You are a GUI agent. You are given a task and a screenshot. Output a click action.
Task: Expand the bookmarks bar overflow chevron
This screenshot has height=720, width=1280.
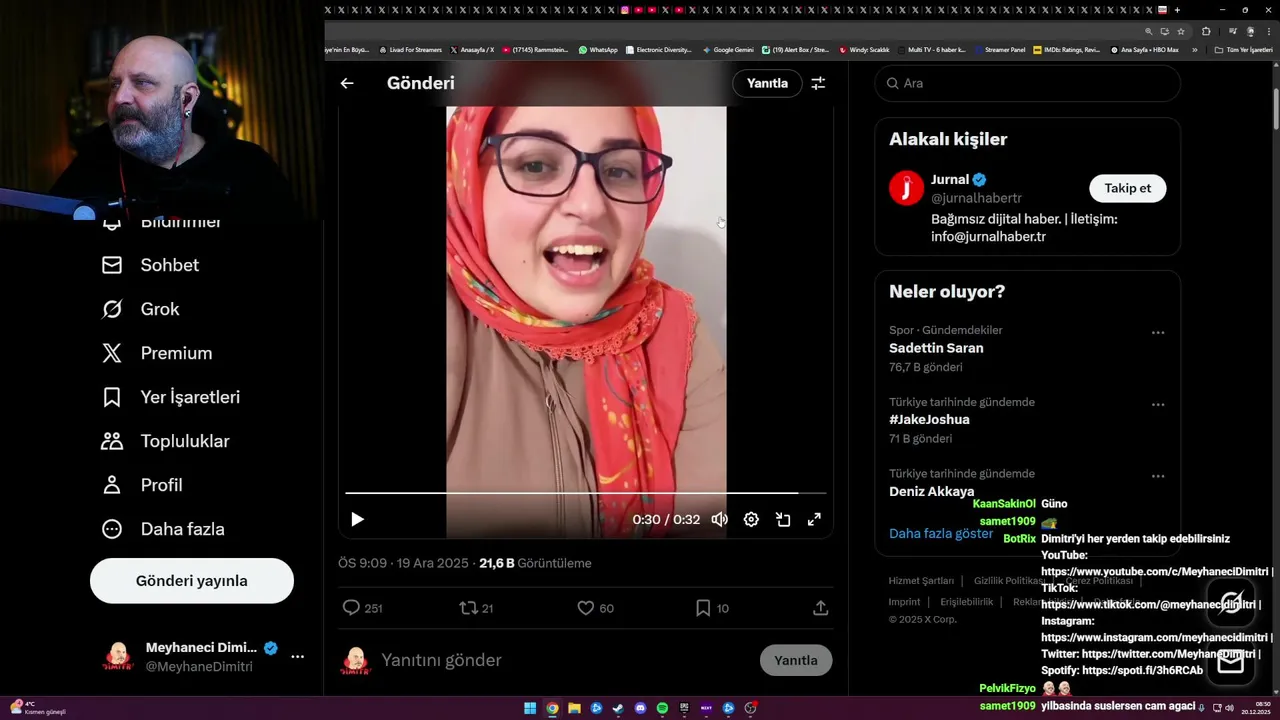point(1194,49)
